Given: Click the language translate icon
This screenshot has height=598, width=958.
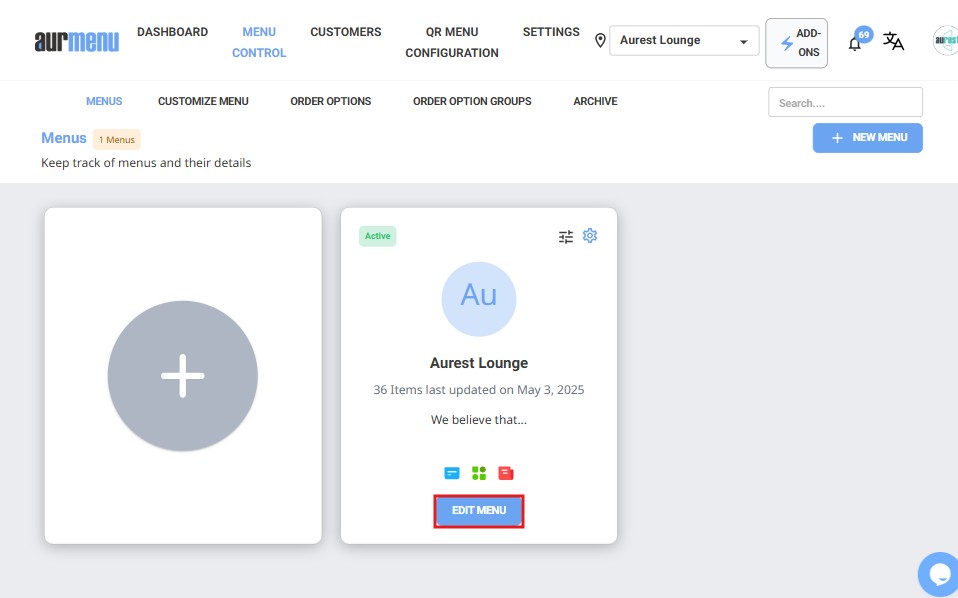Looking at the screenshot, I should (x=893, y=42).
